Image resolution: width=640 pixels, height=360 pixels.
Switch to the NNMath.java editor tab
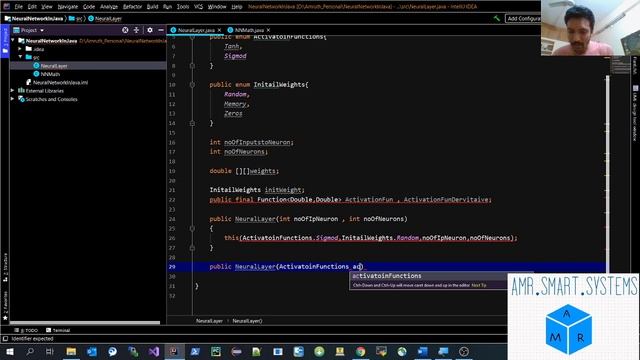[249, 30]
